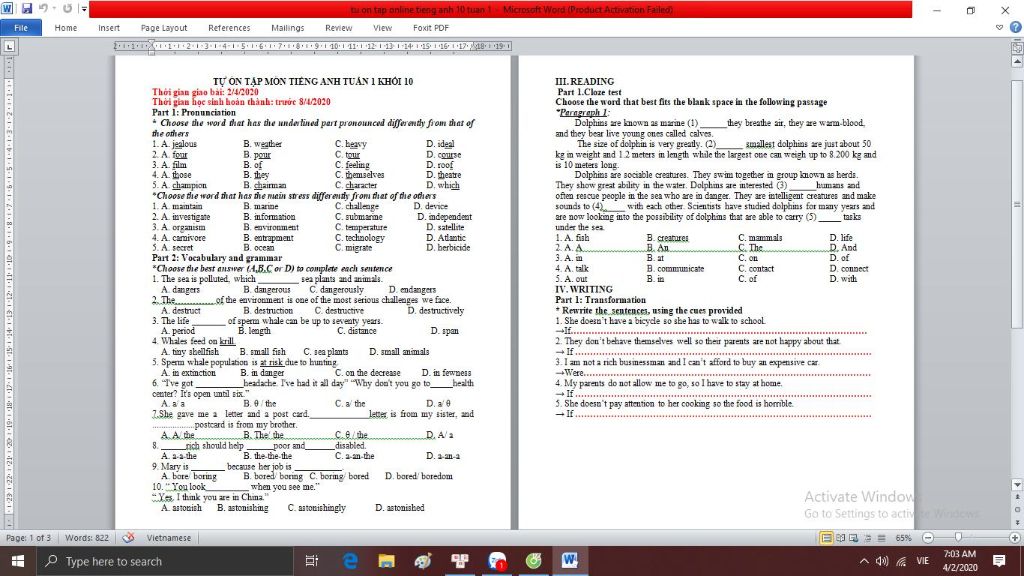The width and height of the screenshot is (1024, 576).
Task: Click the Undo arrow icon
Action: pyautogui.click(x=43, y=9)
